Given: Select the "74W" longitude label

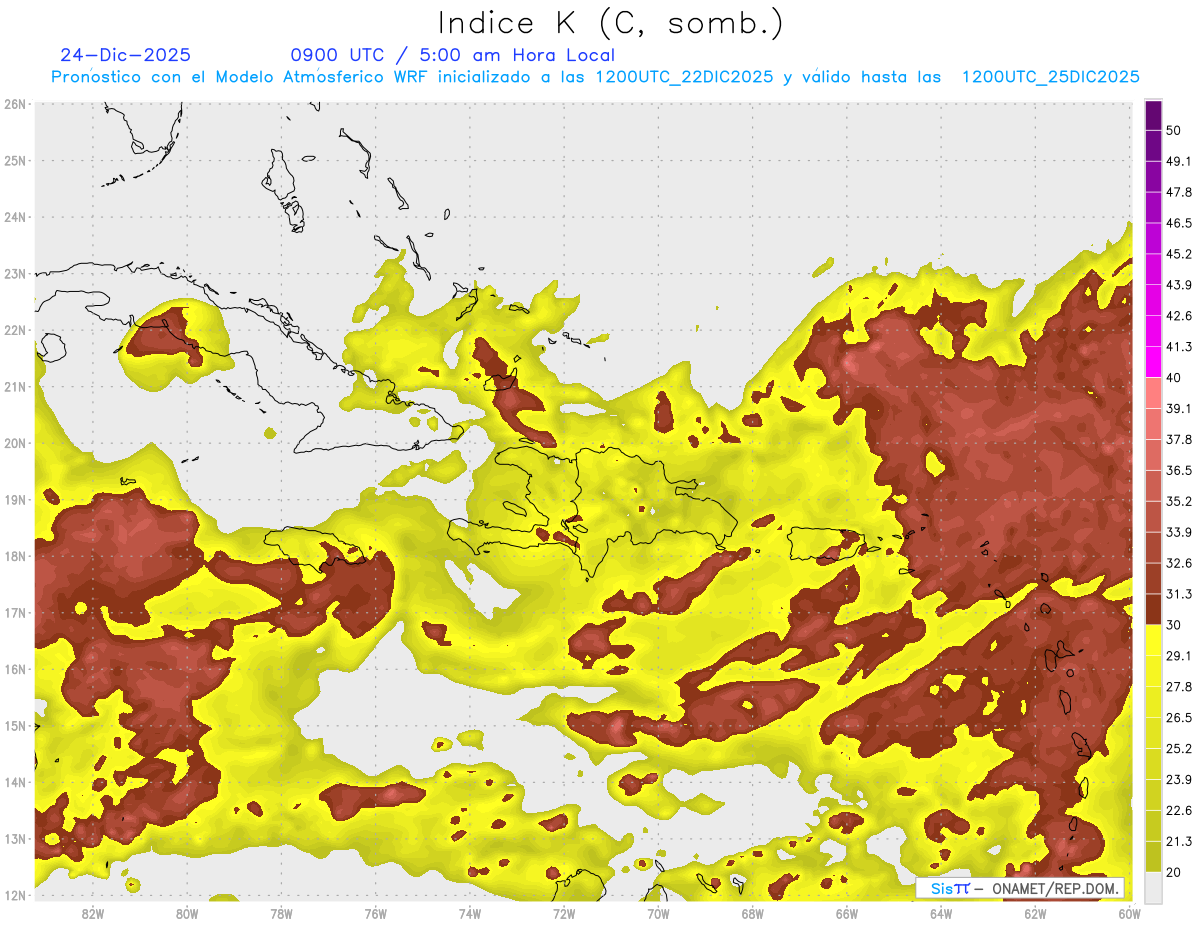Looking at the screenshot, I should pos(470,914).
